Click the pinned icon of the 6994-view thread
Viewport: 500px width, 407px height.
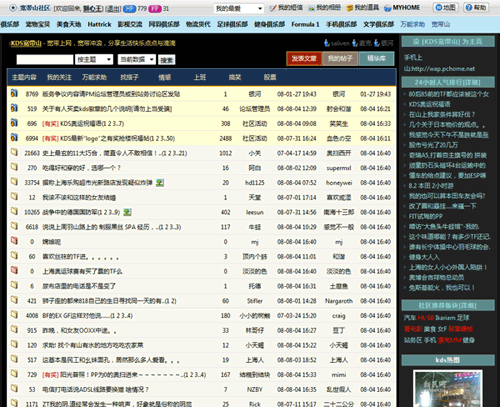14,137
